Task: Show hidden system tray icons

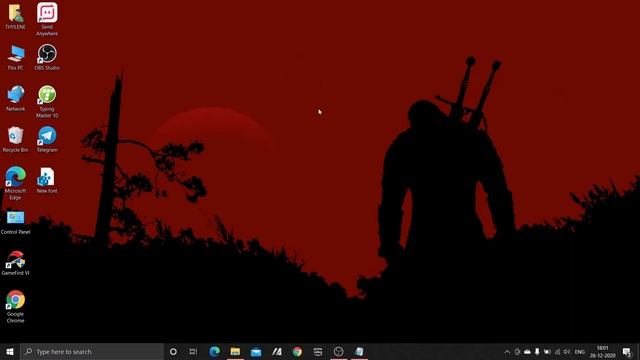Action: [507, 352]
